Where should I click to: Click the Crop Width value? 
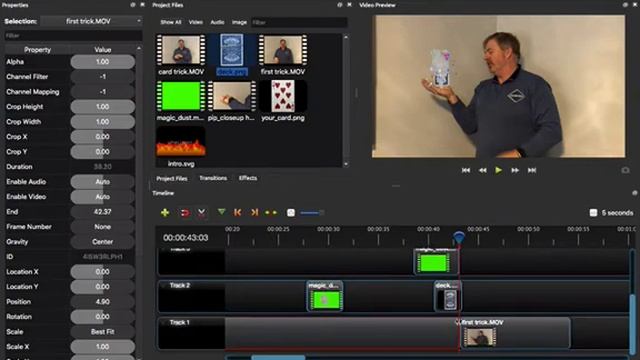[102, 122]
